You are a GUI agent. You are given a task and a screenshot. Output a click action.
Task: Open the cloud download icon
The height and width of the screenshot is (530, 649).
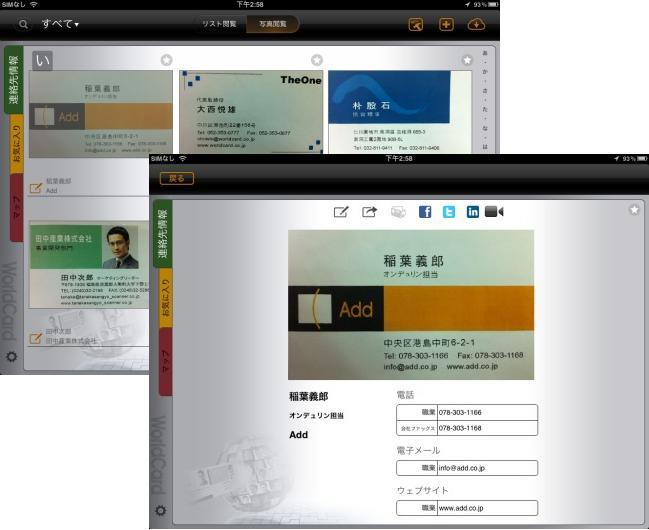pos(477,24)
